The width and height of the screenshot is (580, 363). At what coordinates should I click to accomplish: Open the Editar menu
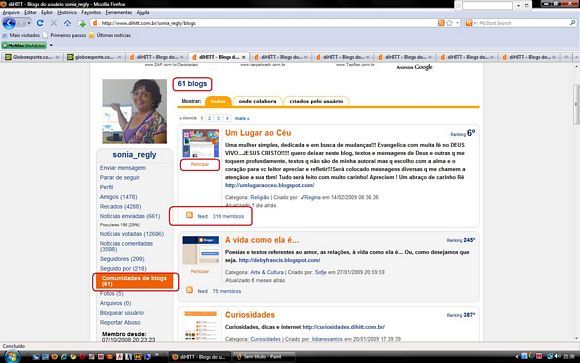[30, 12]
